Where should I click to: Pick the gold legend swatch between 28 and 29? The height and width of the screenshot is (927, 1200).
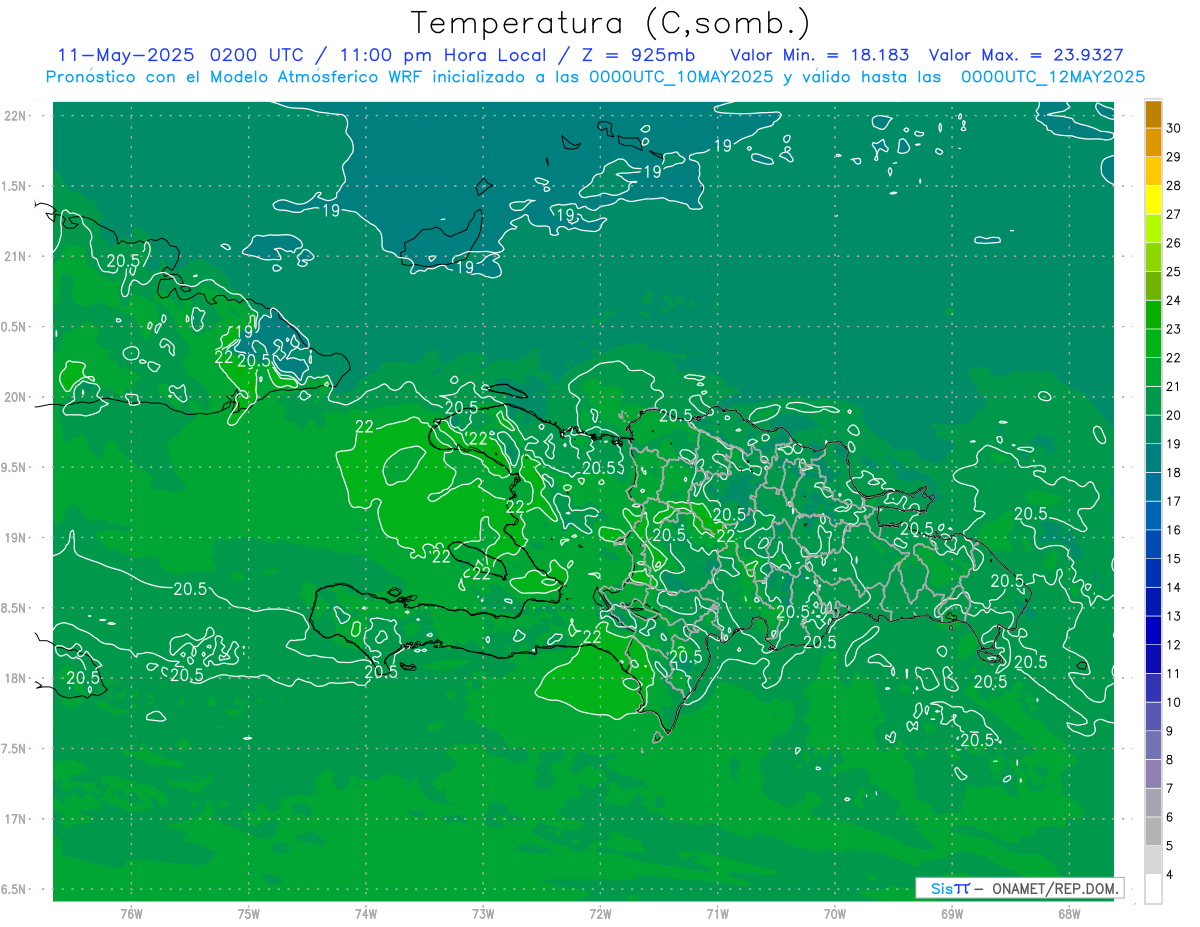pos(1153,171)
